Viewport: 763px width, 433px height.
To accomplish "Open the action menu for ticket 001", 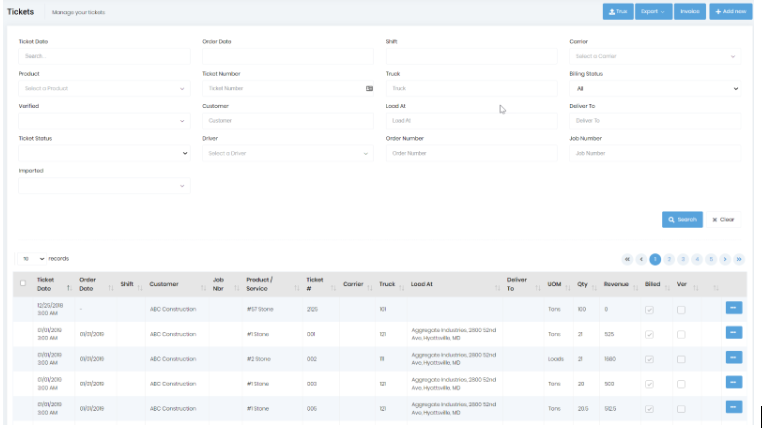I will point(733,333).
